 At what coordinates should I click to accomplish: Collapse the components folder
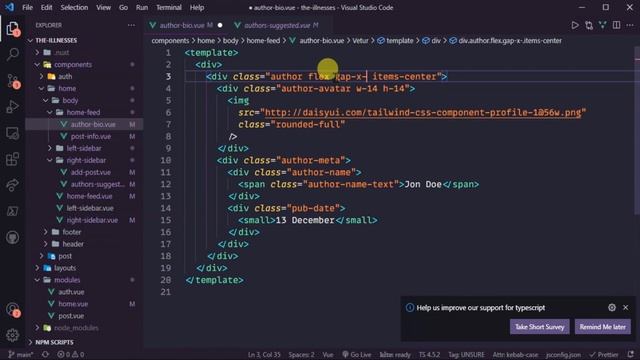coord(37,64)
